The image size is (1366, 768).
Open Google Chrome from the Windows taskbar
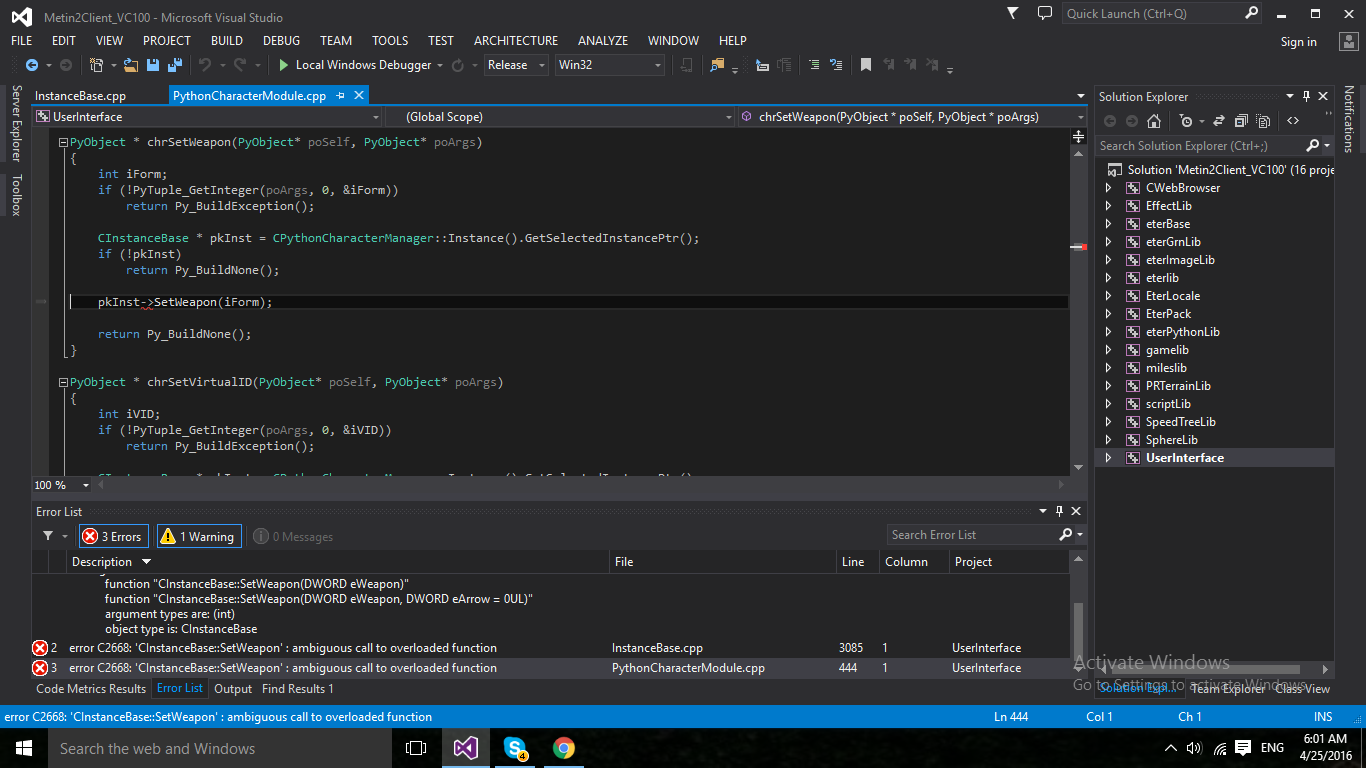point(564,748)
